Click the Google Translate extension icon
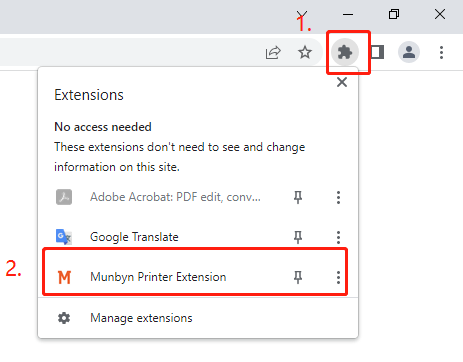 click(64, 237)
